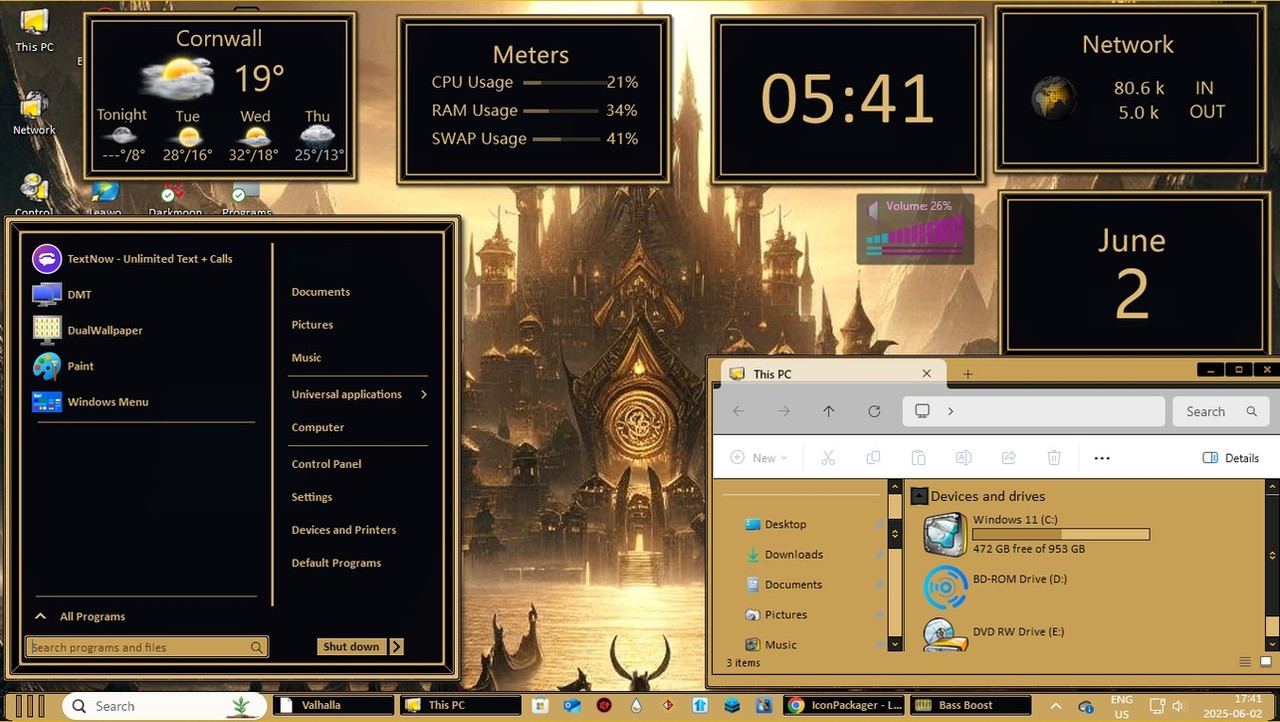Open Settings from start menu
Screen dimensions: 1280x722
click(x=312, y=497)
